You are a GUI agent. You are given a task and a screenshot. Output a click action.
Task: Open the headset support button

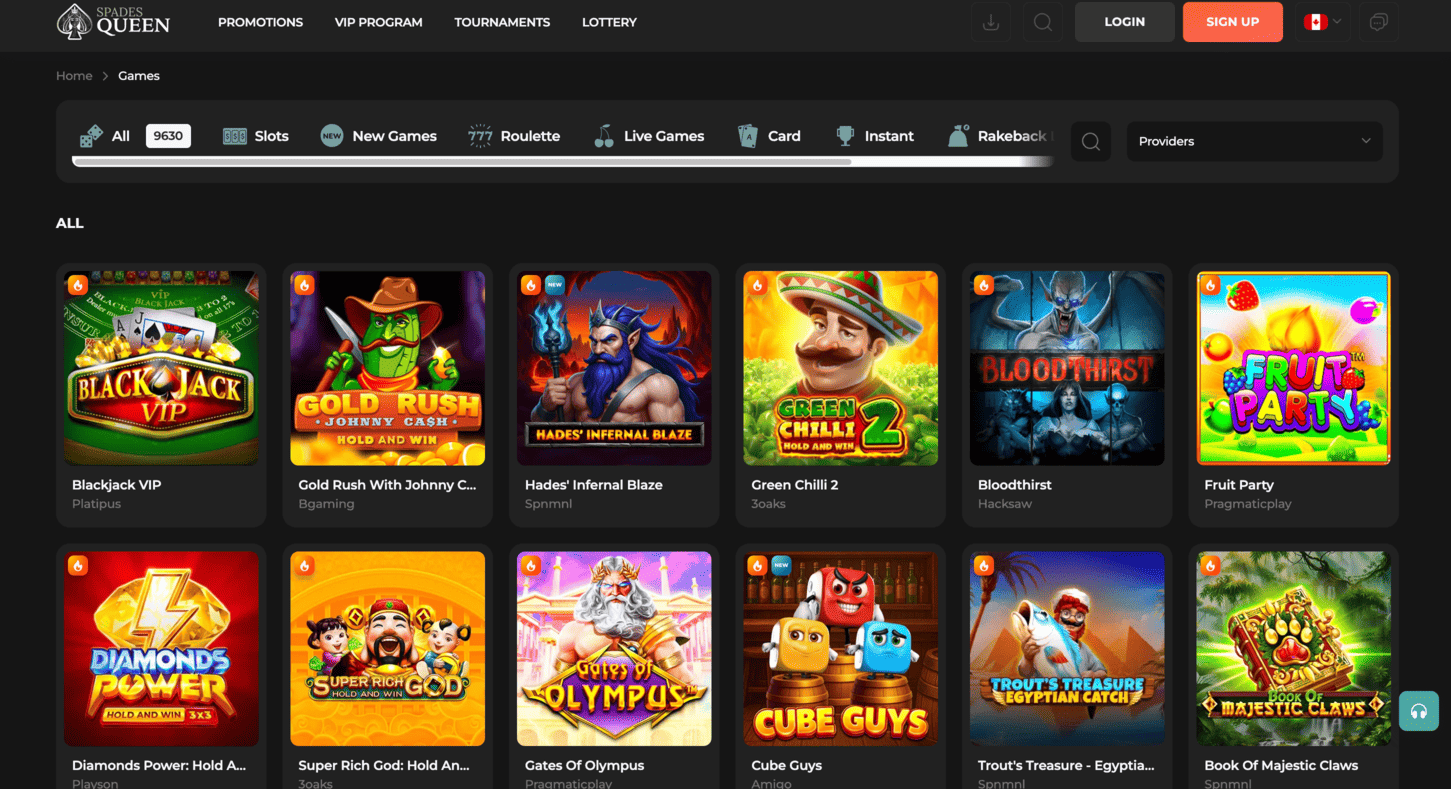click(1418, 711)
